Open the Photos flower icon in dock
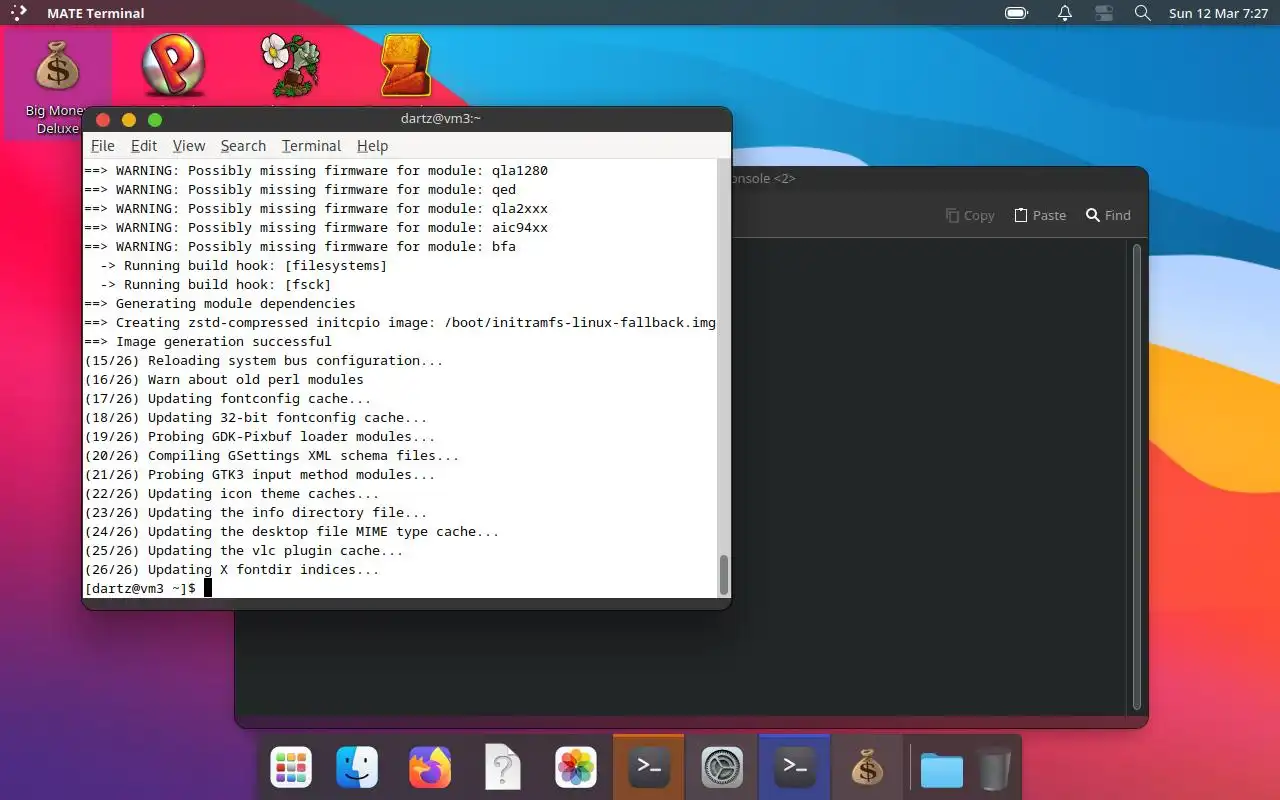The width and height of the screenshot is (1280, 800). coord(576,768)
